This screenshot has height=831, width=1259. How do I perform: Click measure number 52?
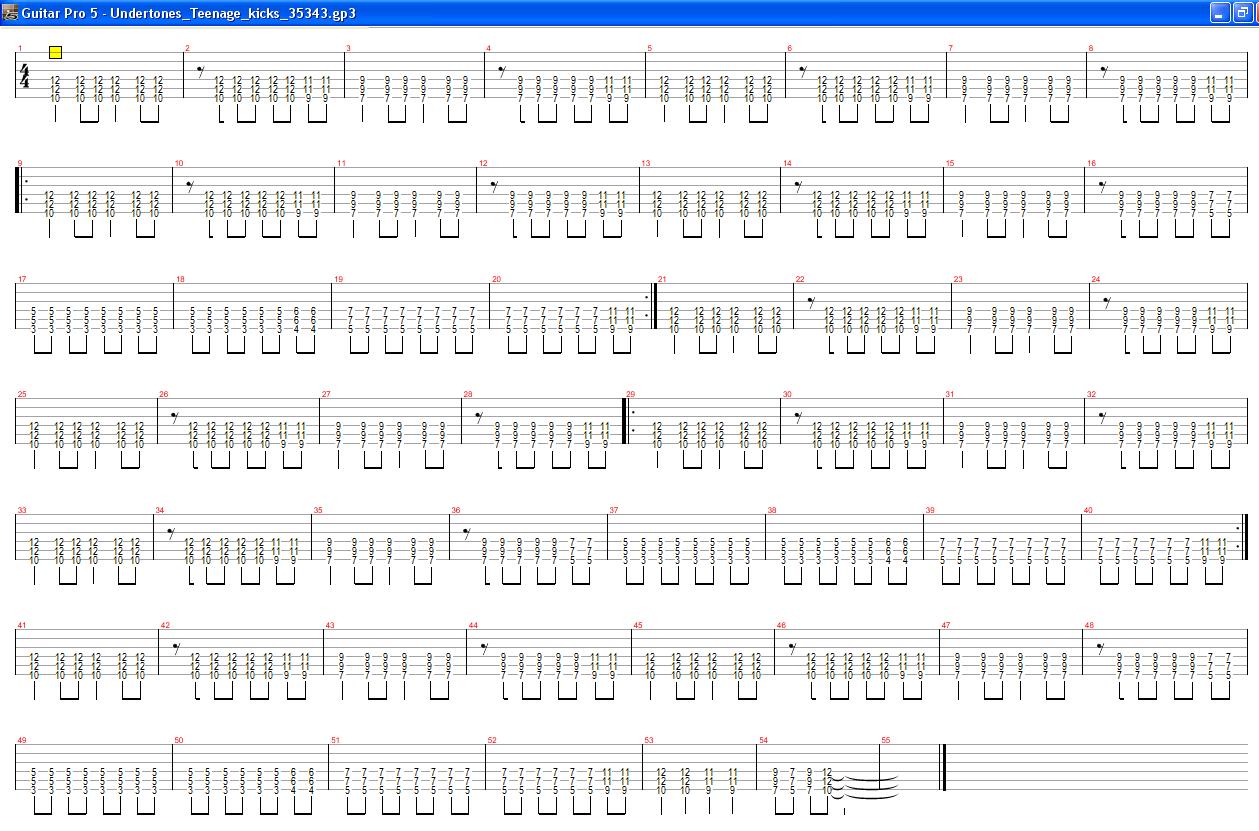point(492,740)
